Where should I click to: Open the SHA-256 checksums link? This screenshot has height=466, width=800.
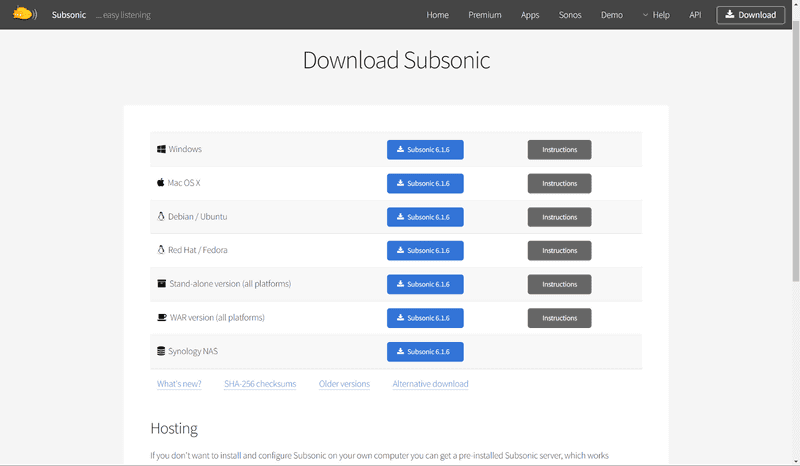(260, 384)
